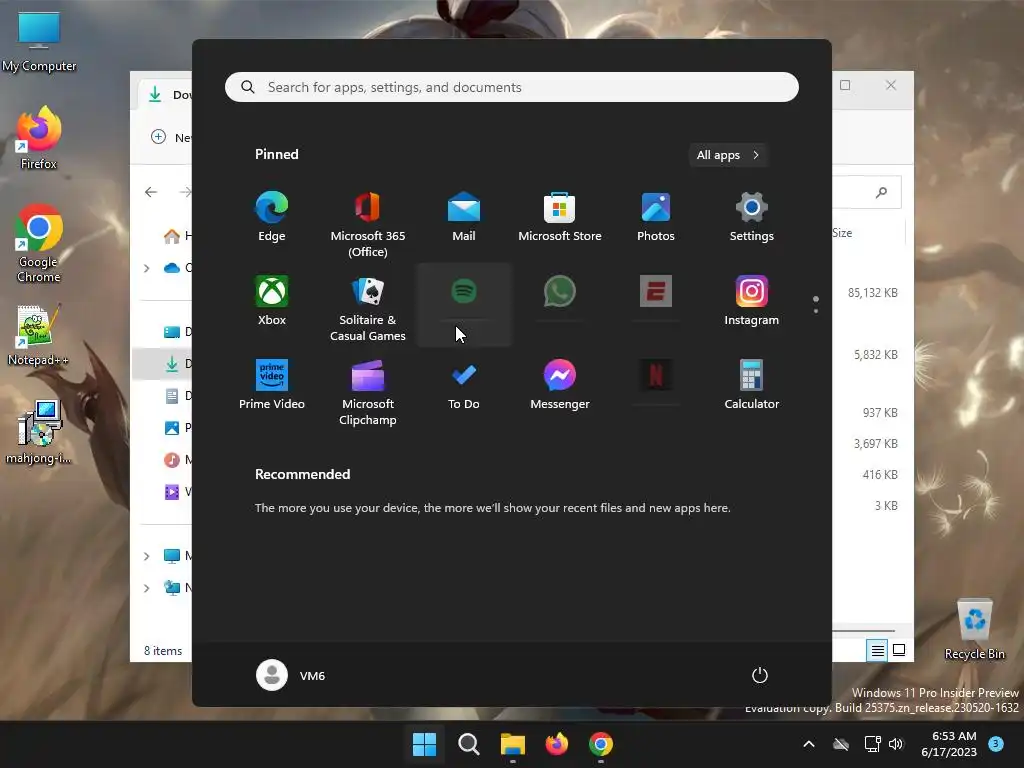The image size is (1024, 768).
Task: Open File Explorer from the taskbar
Action: coord(513,744)
